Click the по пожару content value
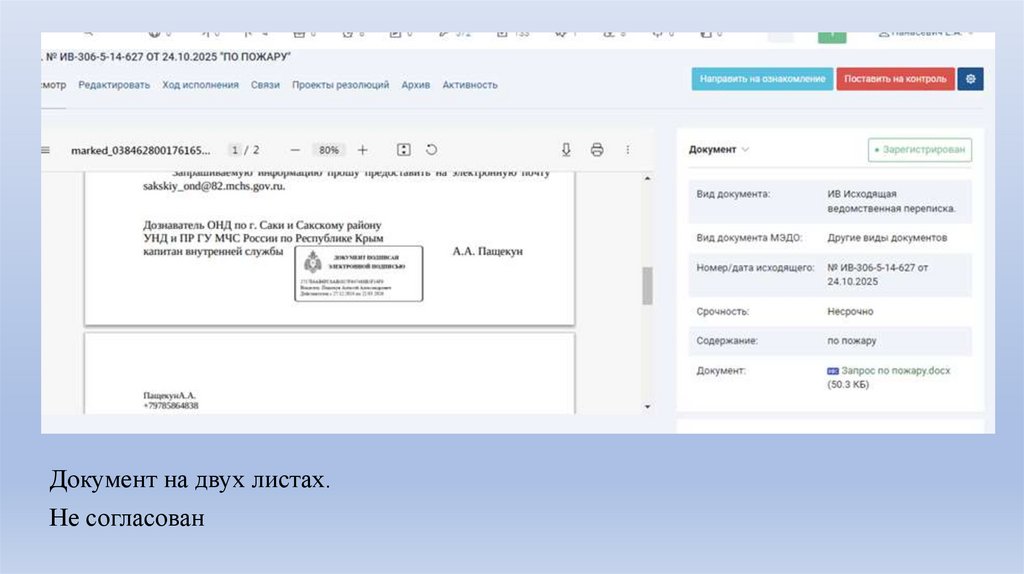The image size is (1024, 574). click(852, 341)
